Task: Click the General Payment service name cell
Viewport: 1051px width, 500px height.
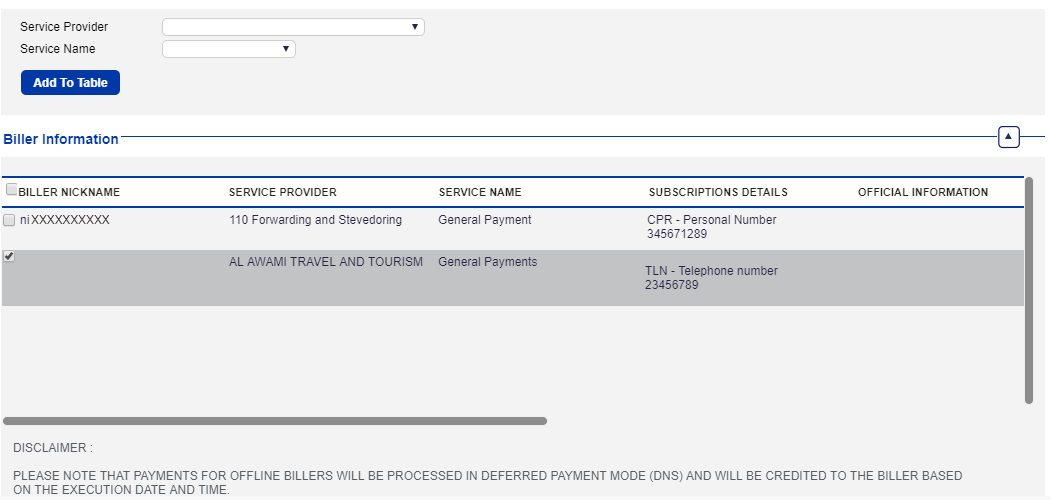Action: tap(484, 220)
